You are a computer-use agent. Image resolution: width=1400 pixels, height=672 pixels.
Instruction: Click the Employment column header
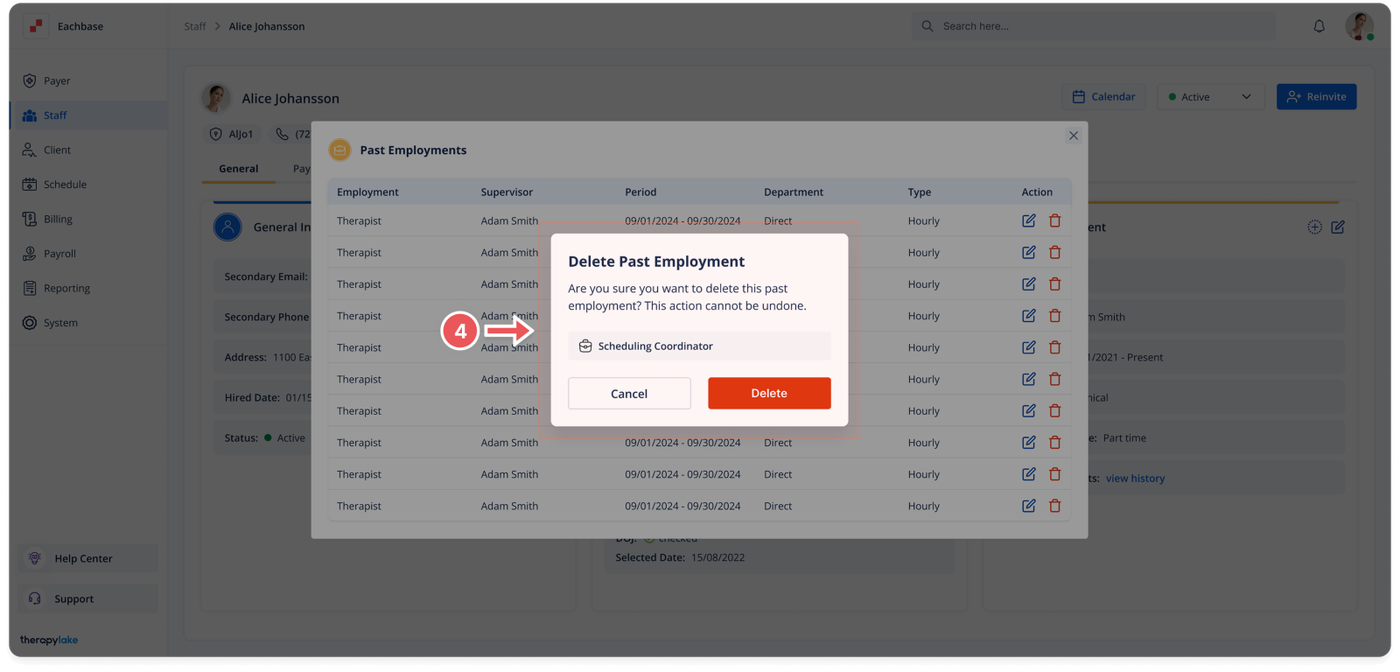coord(367,192)
